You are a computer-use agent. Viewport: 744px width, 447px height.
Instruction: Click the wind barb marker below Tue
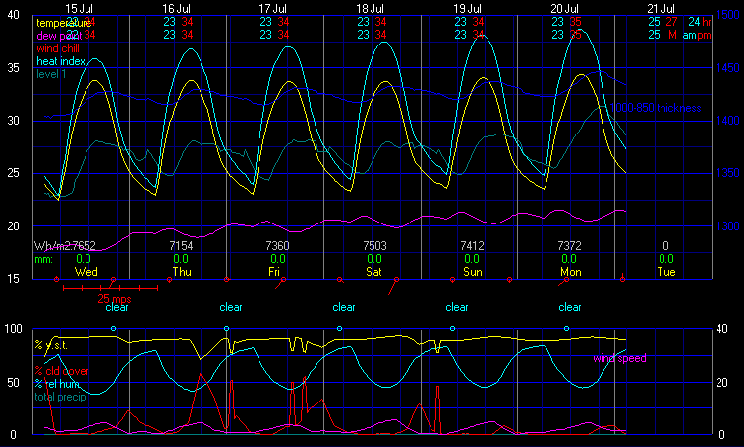pyautogui.click(x=623, y=278)
